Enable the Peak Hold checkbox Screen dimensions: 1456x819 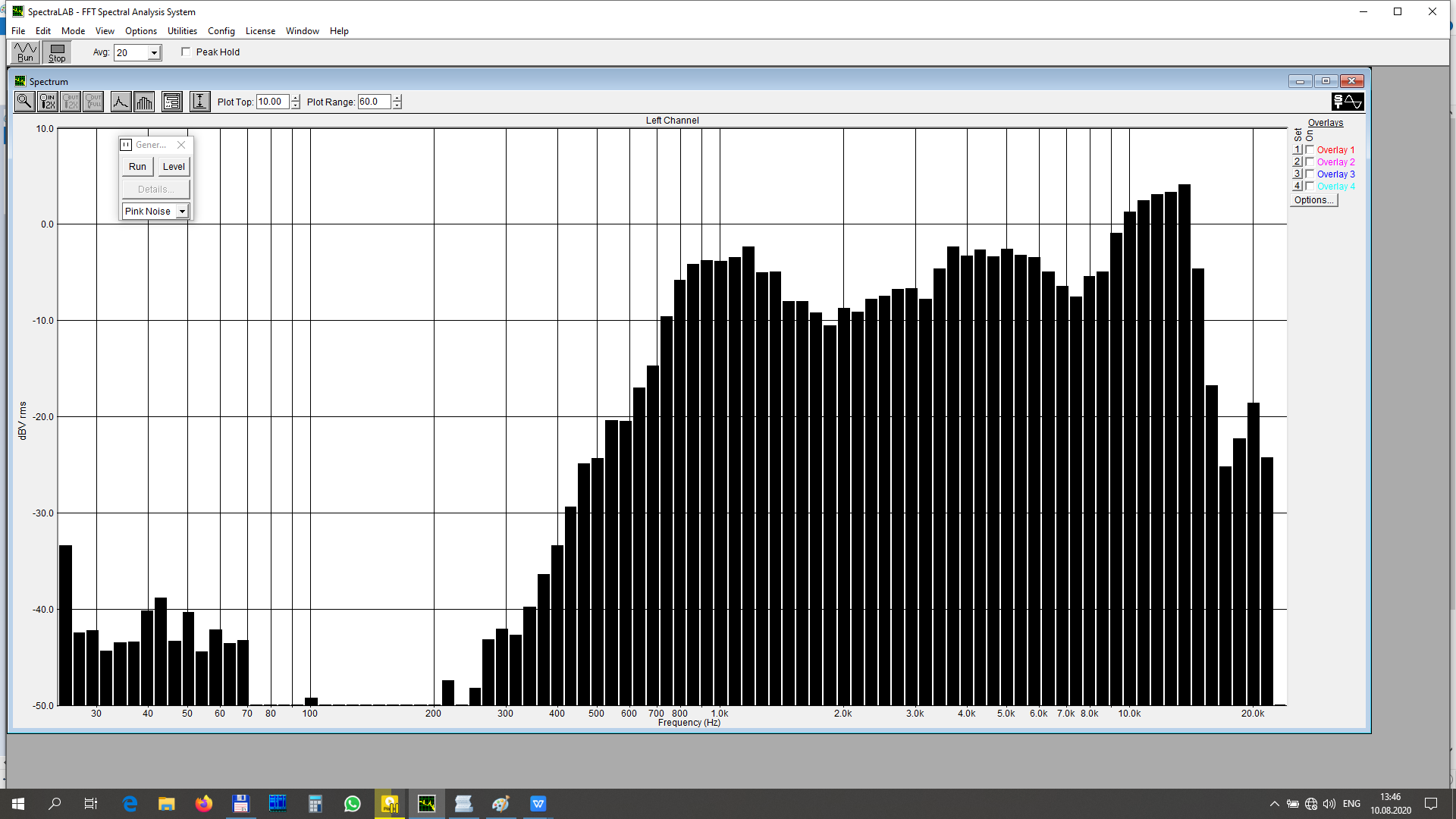point(186,52)
